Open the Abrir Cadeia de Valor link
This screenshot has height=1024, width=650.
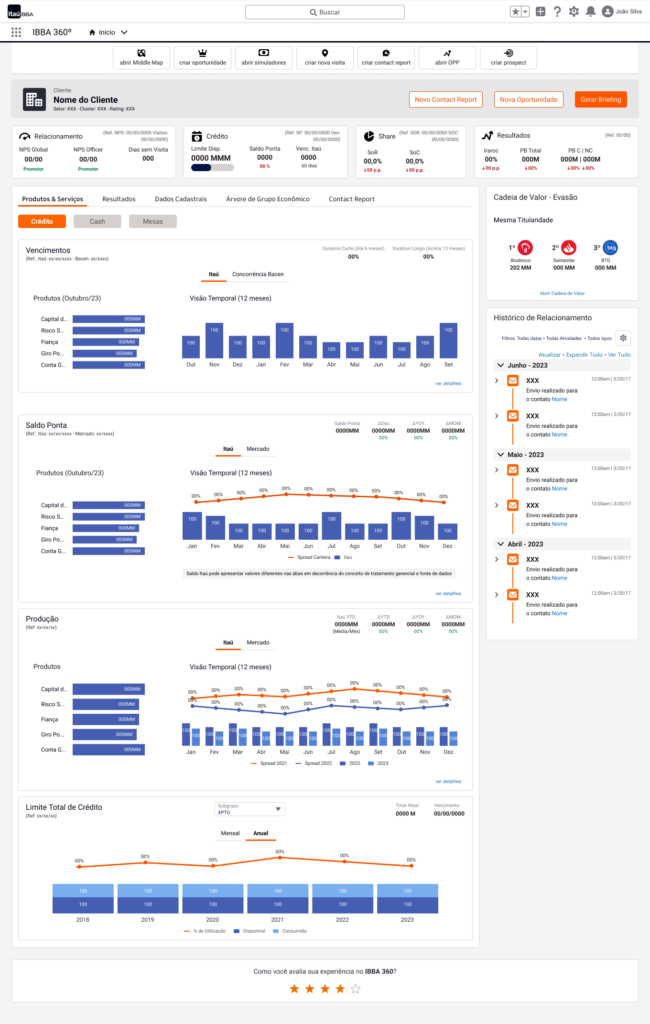[561, 293]
